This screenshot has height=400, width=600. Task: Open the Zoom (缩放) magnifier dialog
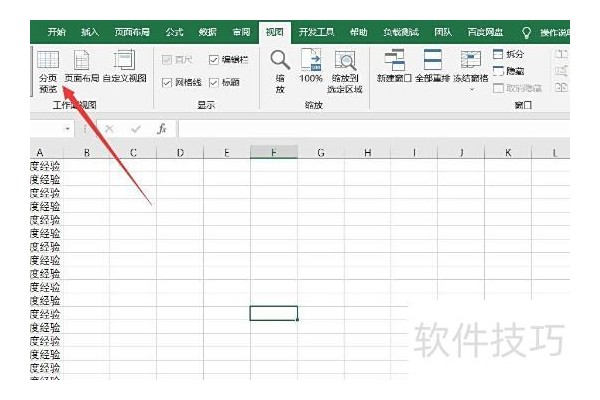280,72
